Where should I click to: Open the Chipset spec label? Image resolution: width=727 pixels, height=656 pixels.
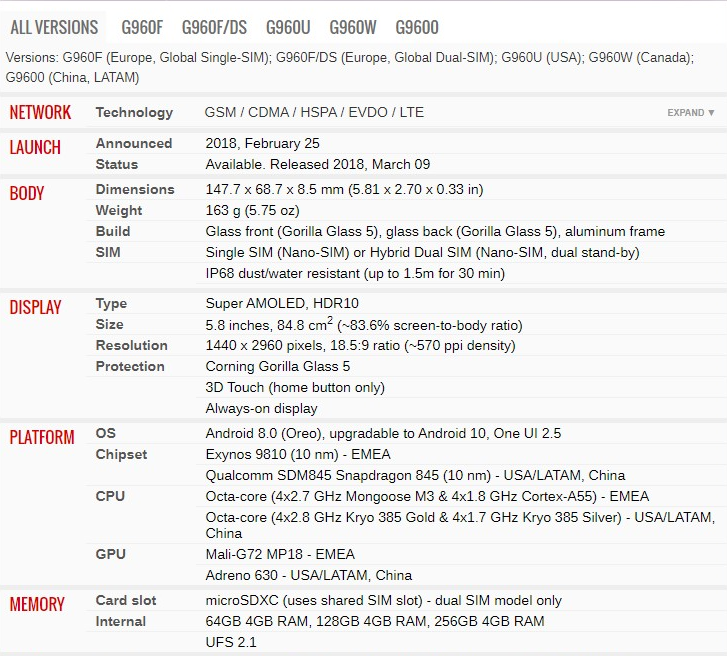click(121, 454)
